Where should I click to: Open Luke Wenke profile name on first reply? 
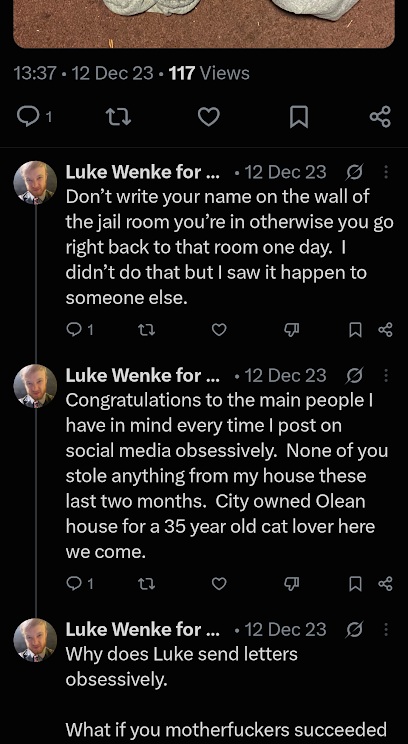click(x=143, y=172)
